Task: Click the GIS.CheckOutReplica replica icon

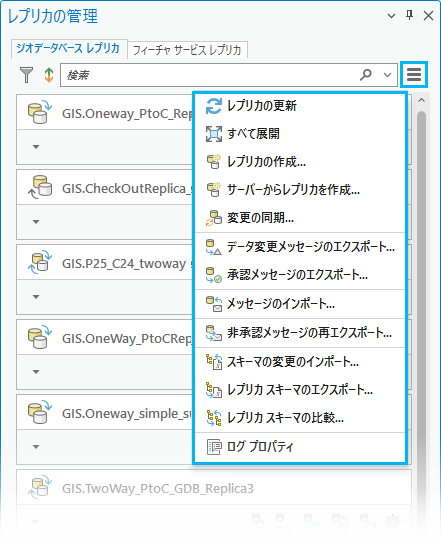Action: click(x=40, y=187)
